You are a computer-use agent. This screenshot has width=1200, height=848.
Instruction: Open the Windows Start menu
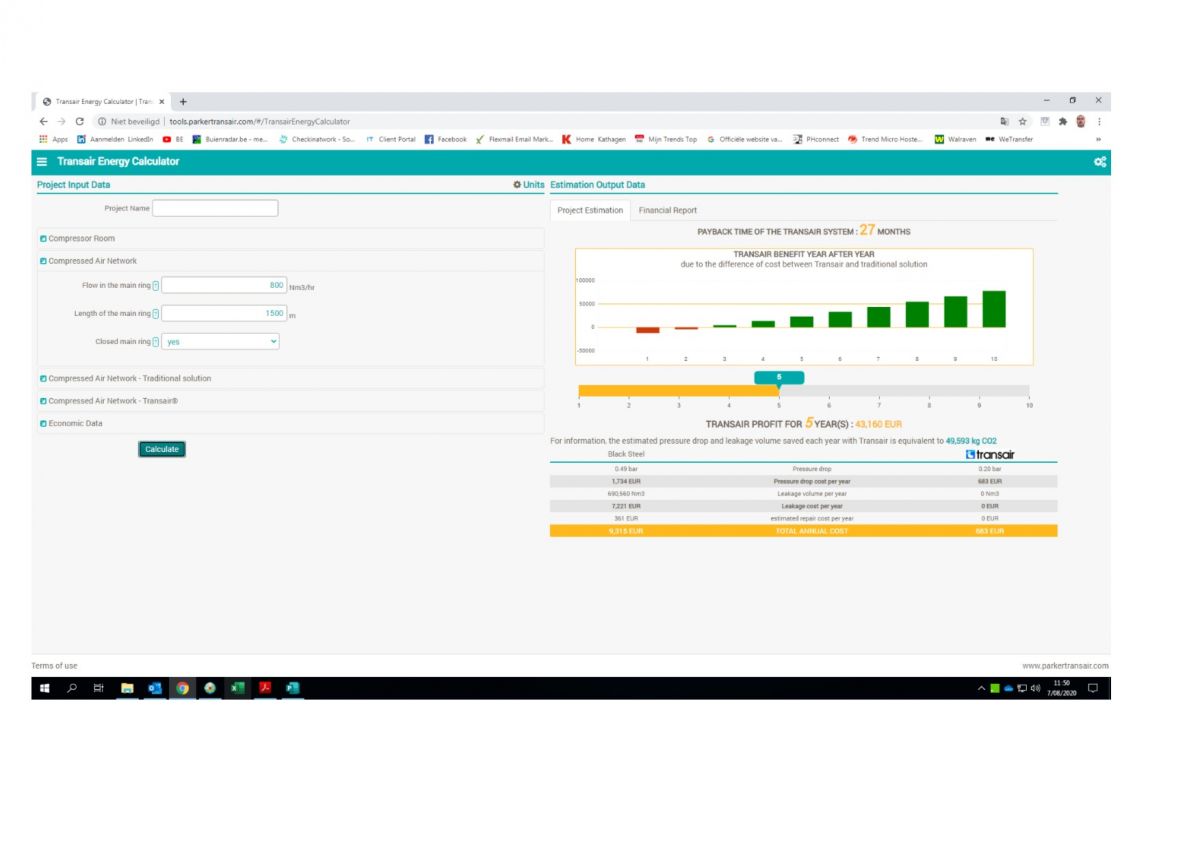pyautogui.click(x=45, y=688)
